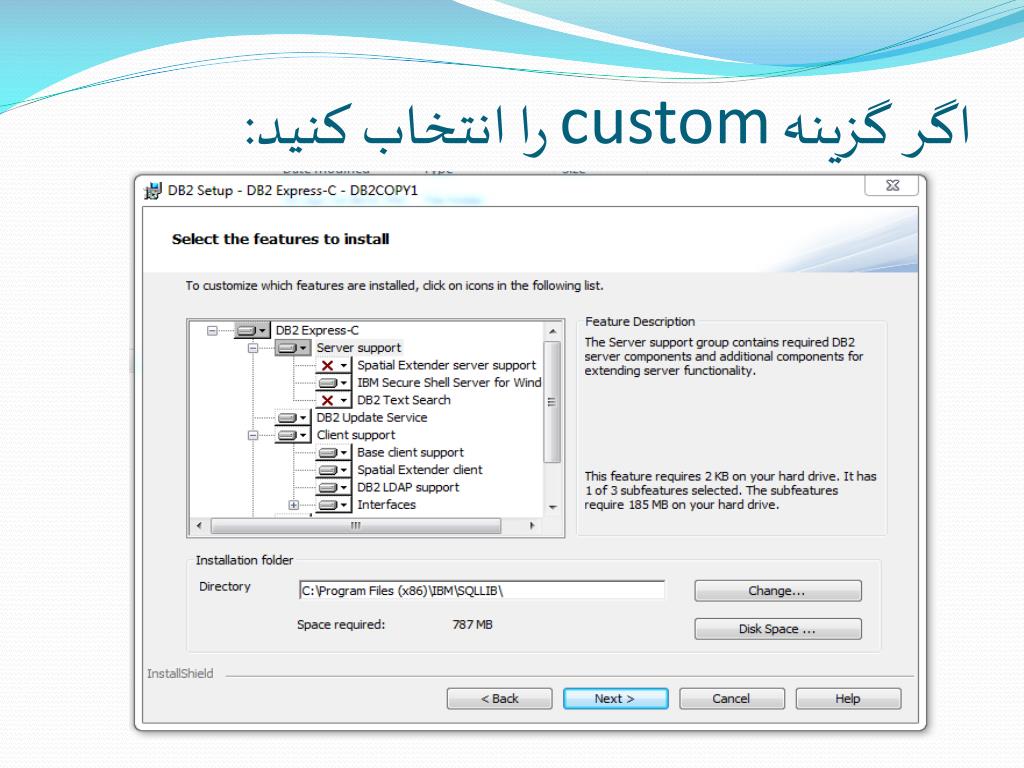Click the feature tree scroll-up arrow
This screenshot has height=768, width=1024.
(552, 331)
